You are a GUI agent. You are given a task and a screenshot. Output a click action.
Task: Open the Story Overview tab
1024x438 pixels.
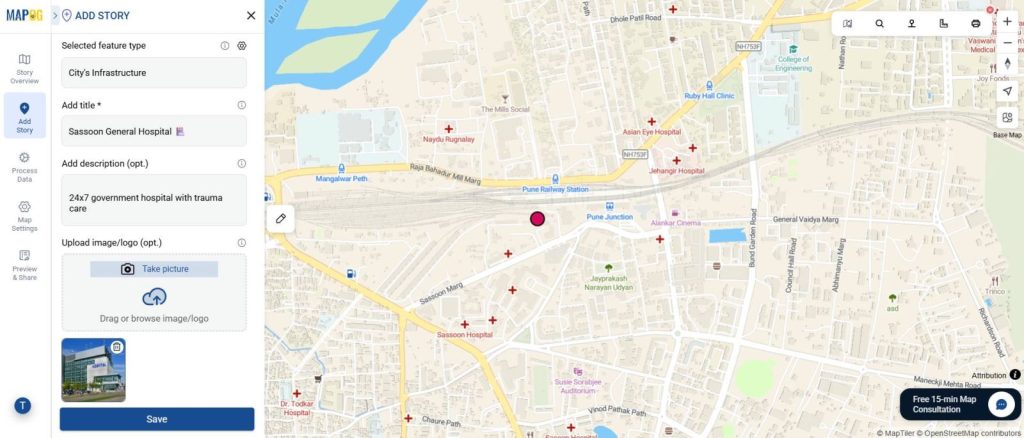point(24,69)
